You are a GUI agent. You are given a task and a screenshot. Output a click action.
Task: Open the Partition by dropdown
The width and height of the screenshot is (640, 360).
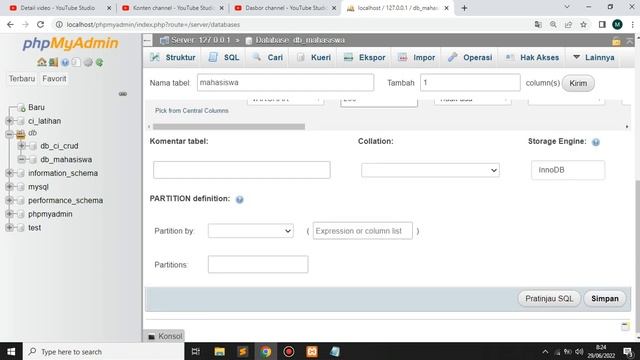point(251,231)
